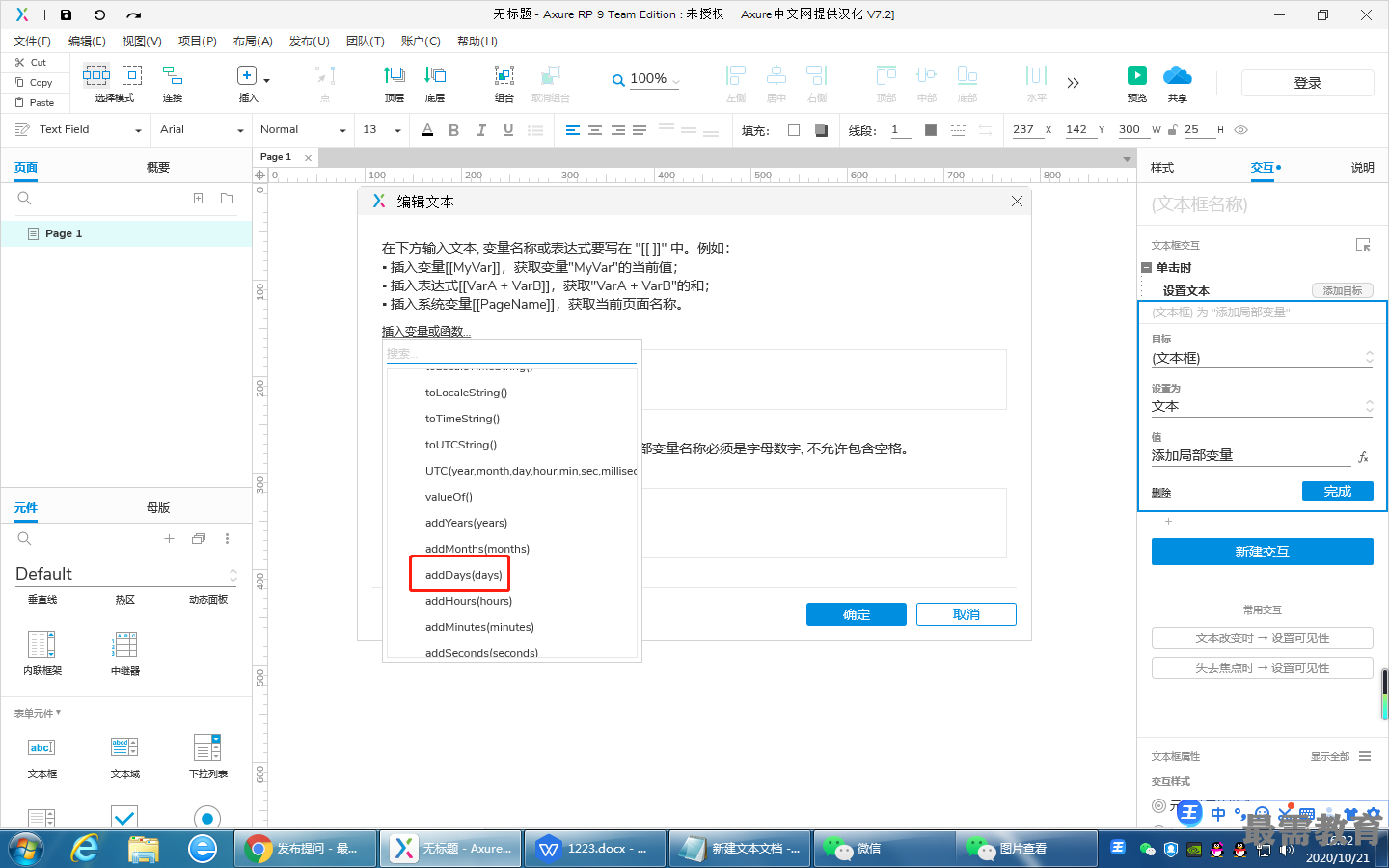Click the Save disk icon in title bar
The image size is (1389, 868).
(66, 14)
